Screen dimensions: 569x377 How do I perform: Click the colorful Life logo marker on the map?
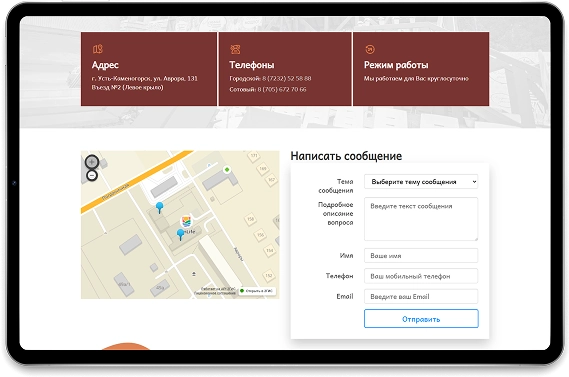186,221
